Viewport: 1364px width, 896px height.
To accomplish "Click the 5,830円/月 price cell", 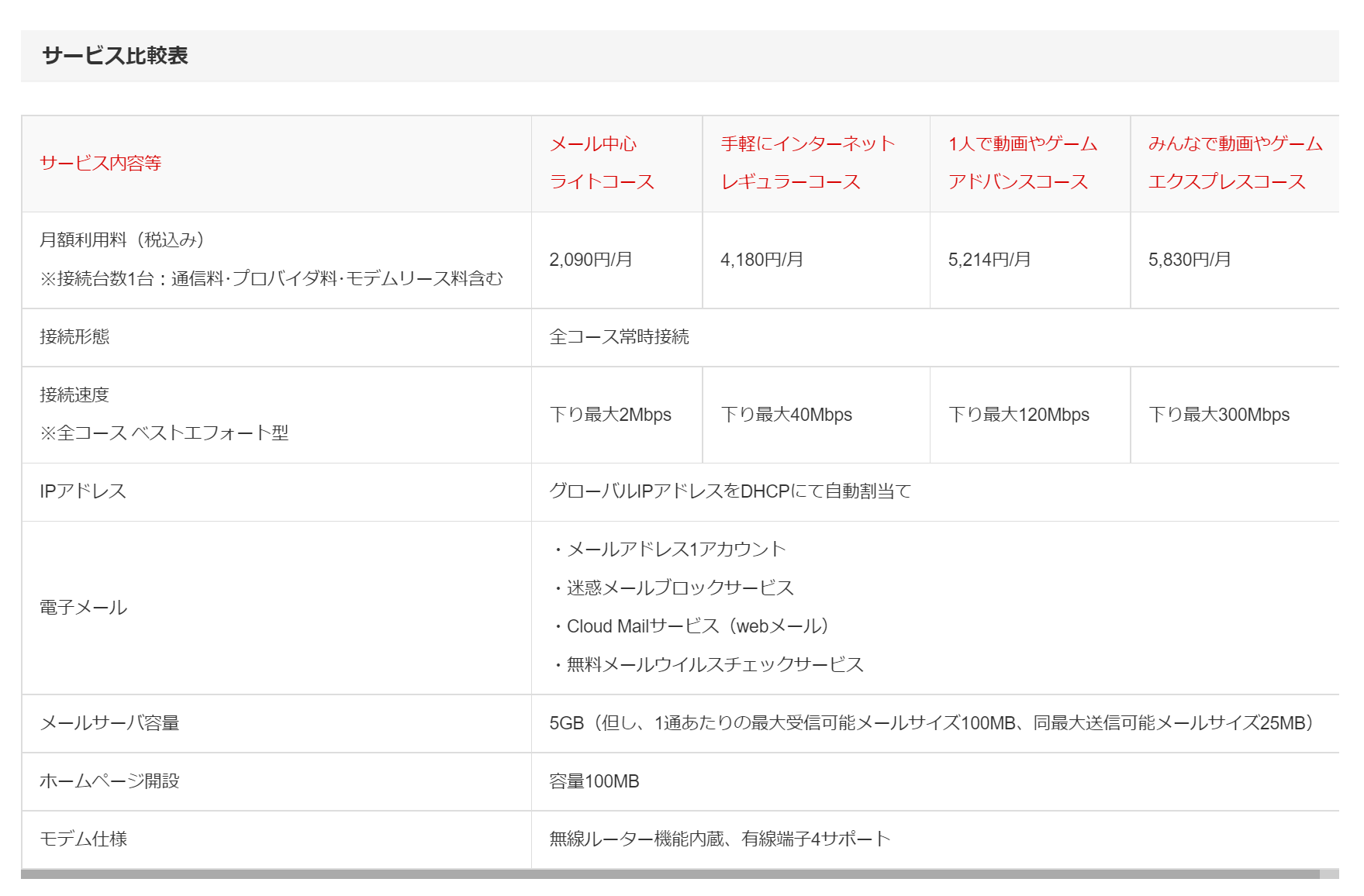I will (x=1190, y=260).
